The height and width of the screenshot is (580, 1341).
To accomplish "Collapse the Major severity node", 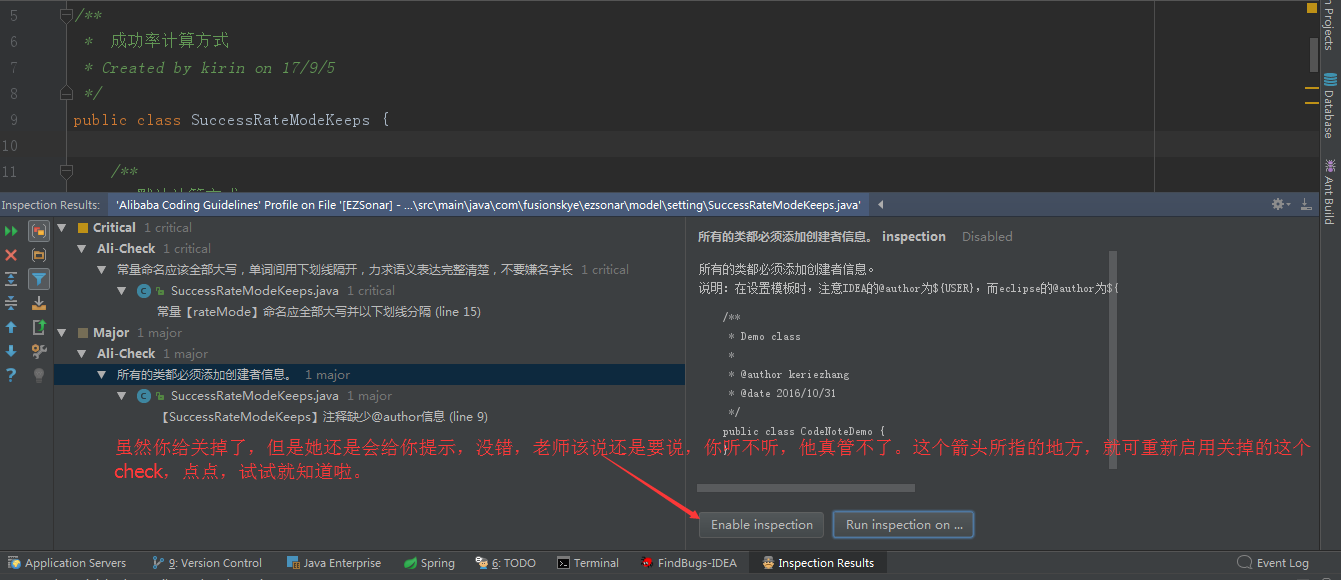I will tap(62, 333).
